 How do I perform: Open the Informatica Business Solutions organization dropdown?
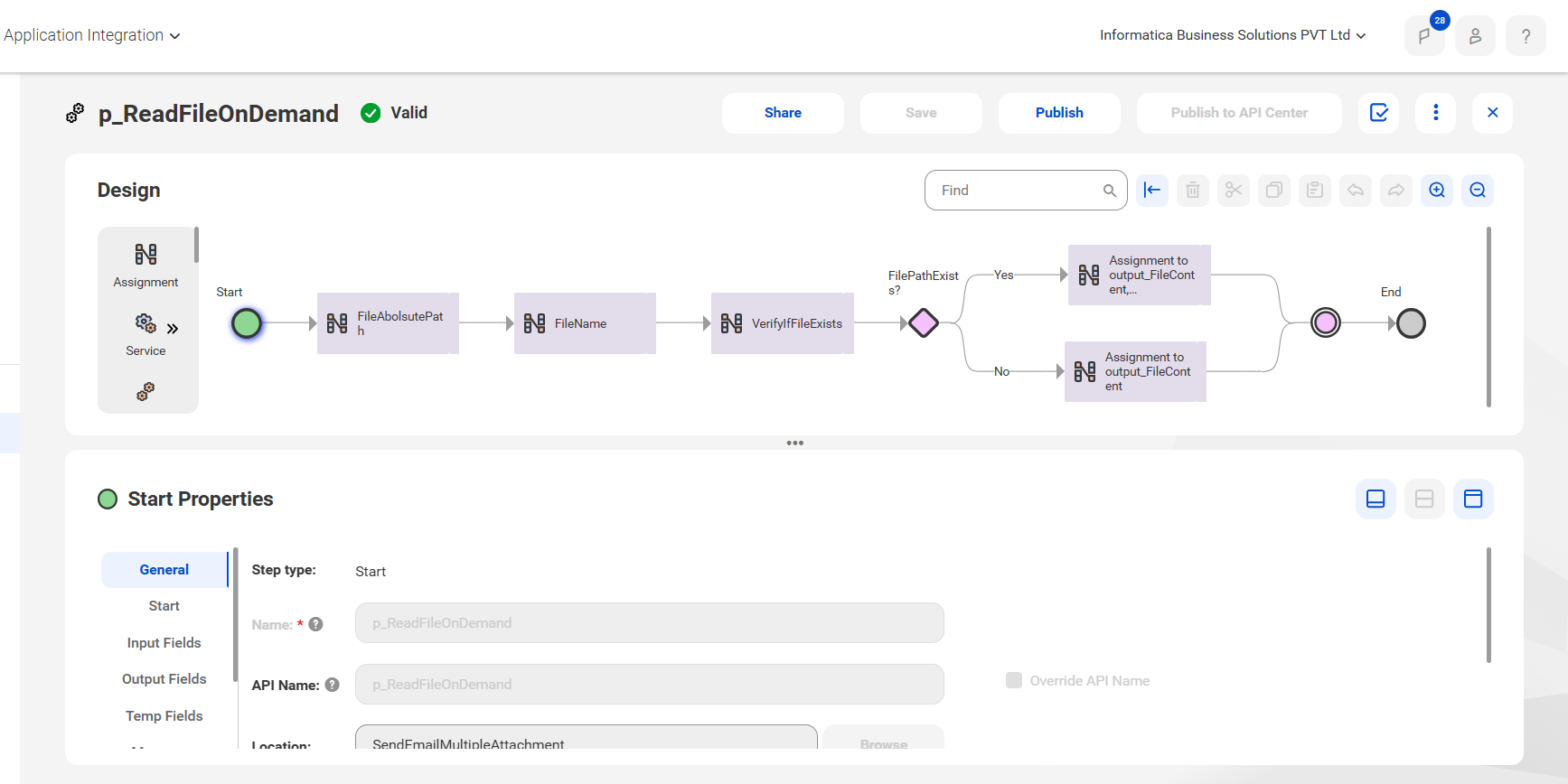pyautogui.click(x=1233, y=35)
